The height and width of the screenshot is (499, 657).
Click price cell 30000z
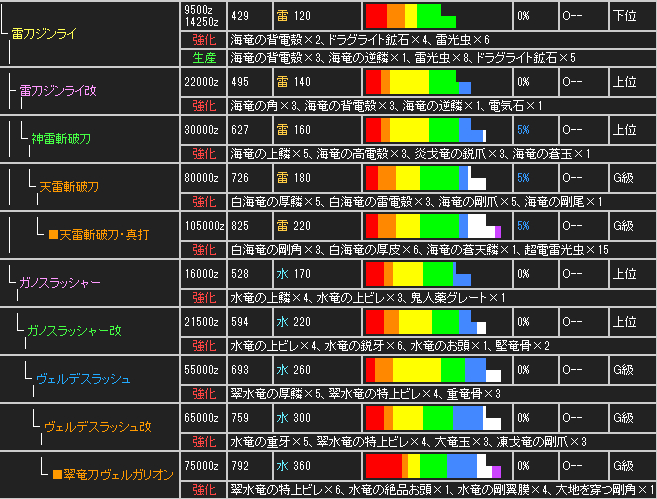pyautogui.click(x=204, y=130)
